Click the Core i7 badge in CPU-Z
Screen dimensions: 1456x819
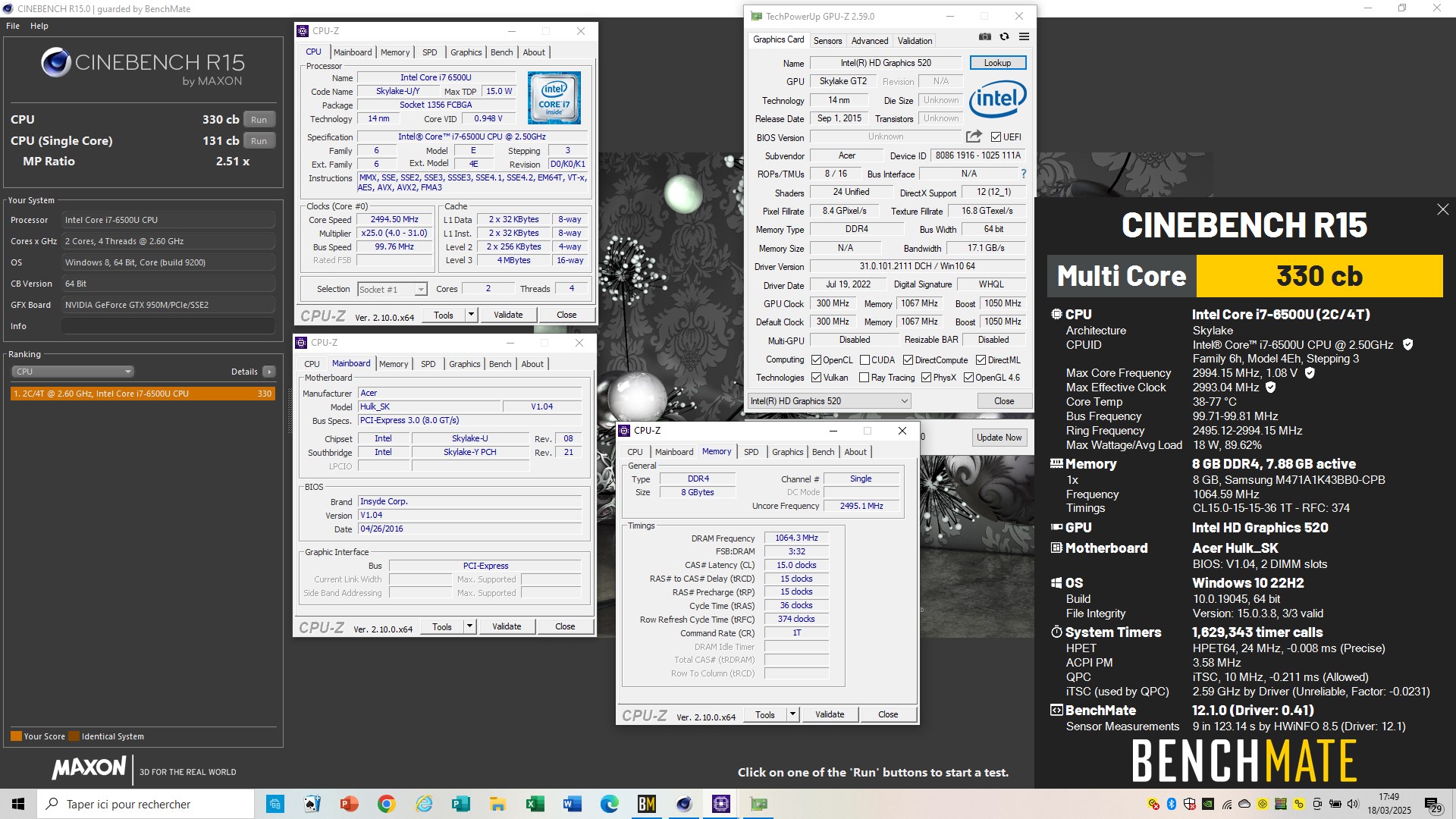tap(554, 98)
